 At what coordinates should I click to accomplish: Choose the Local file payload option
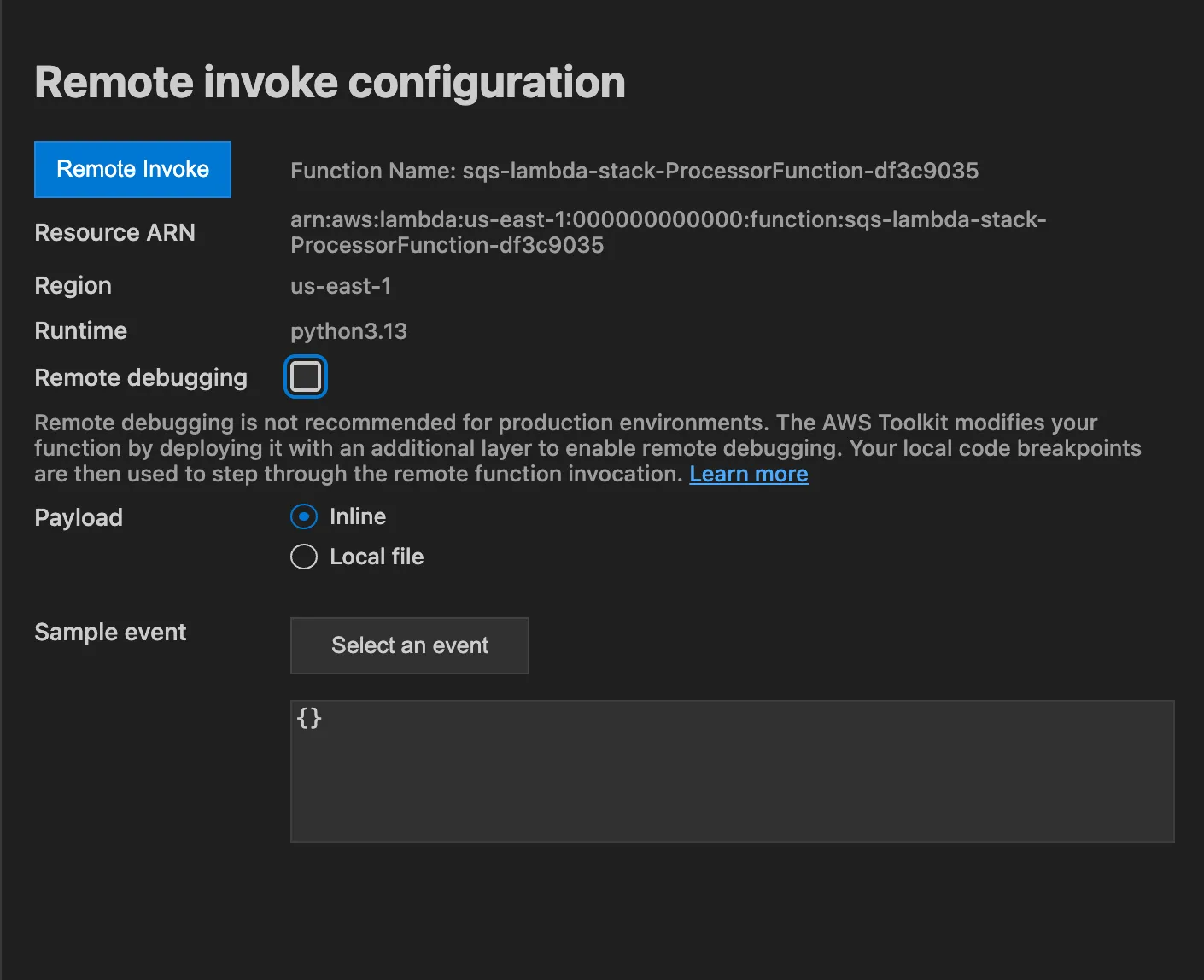point(303,557)
